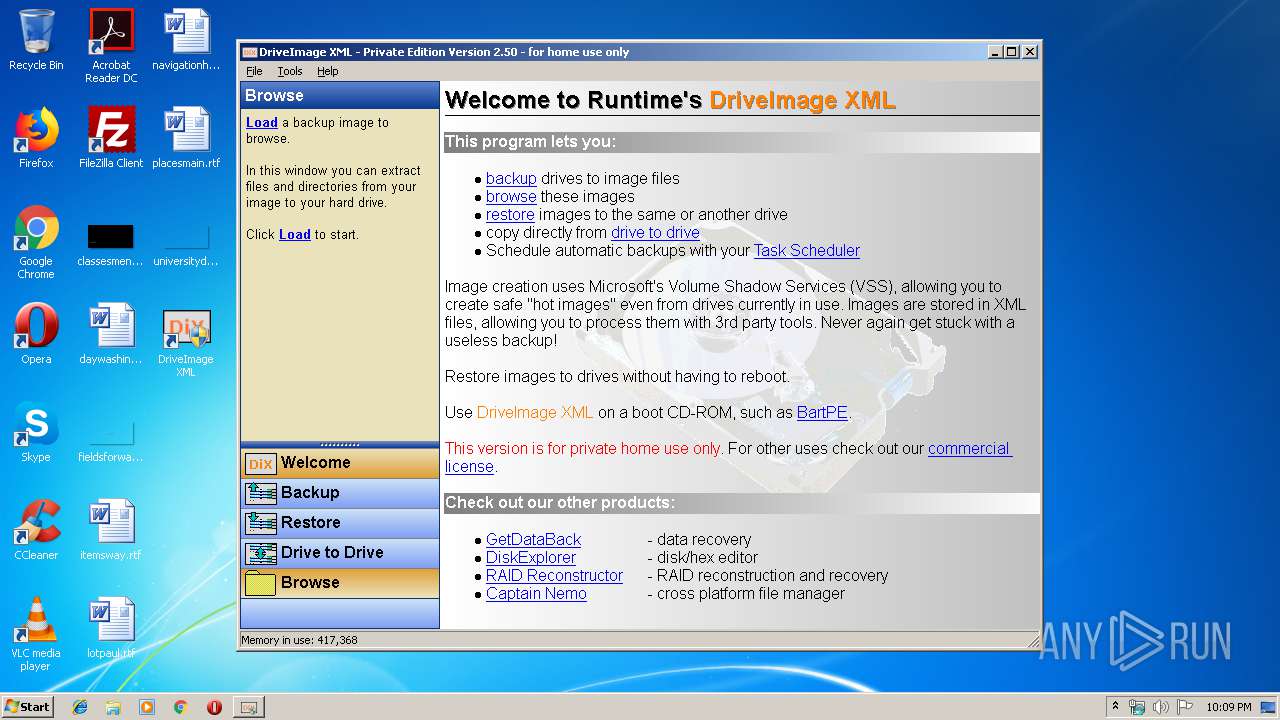Select the lotpaul.rtf document icon
The image size is (1280, 720).
[x=111, y=628]
